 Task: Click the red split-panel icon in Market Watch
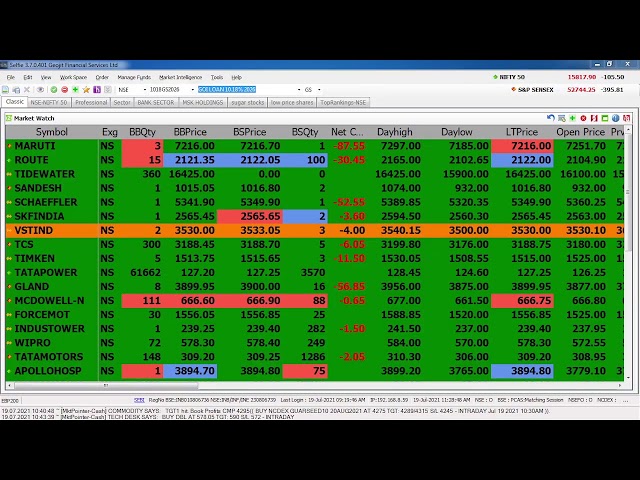pyautogui.click(x=594, y=118)
